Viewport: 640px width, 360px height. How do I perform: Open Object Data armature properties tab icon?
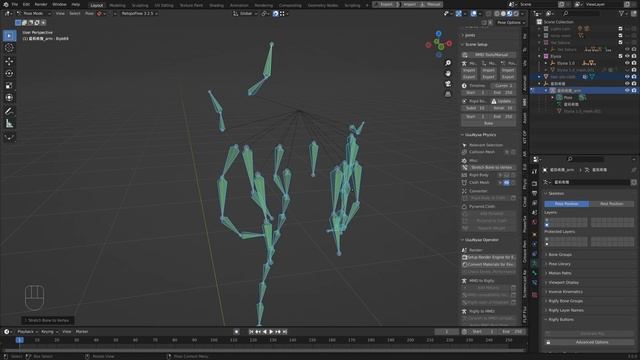534,263
